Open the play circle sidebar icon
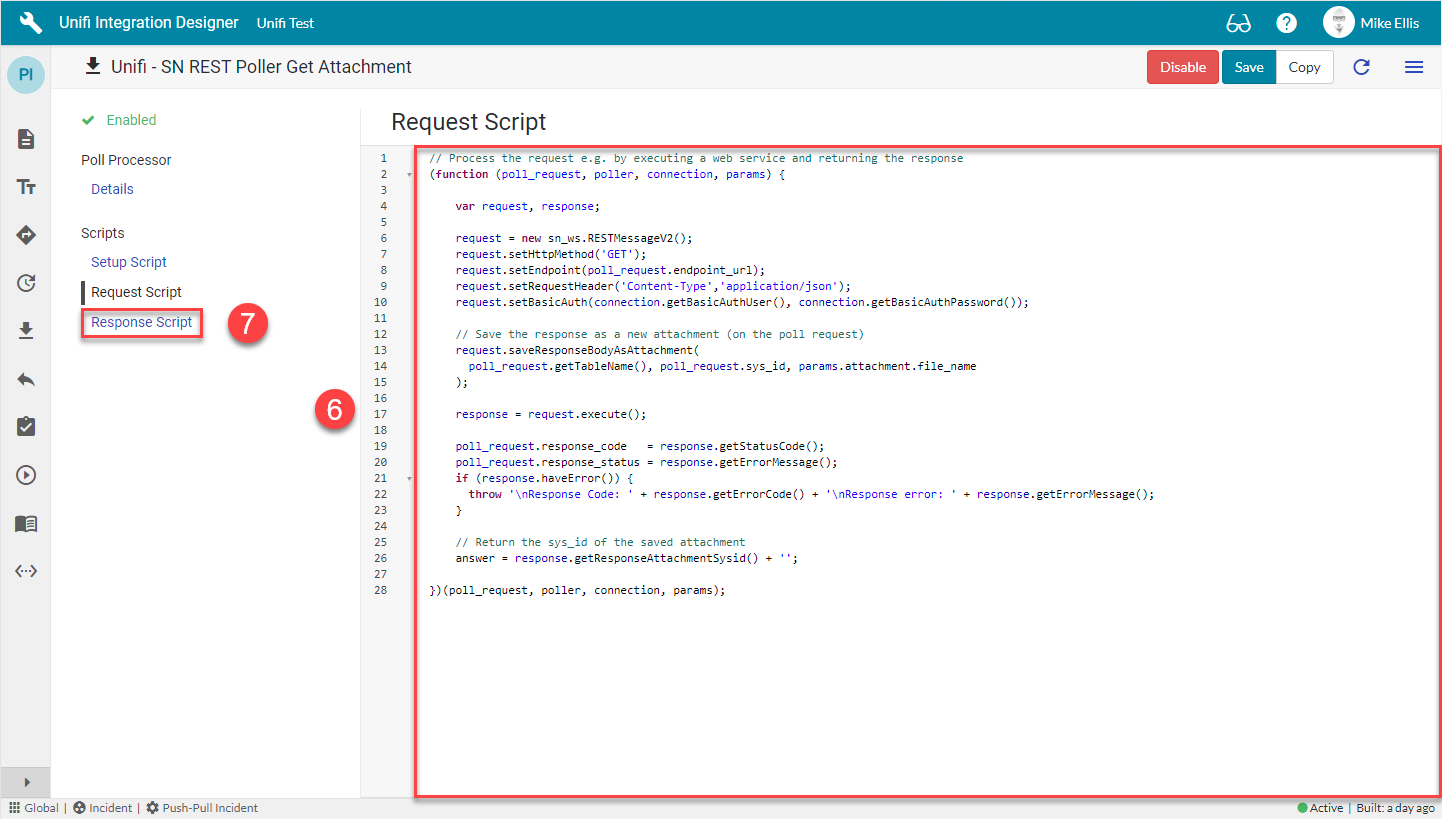 pyautogui.click(x=25, y=474)
